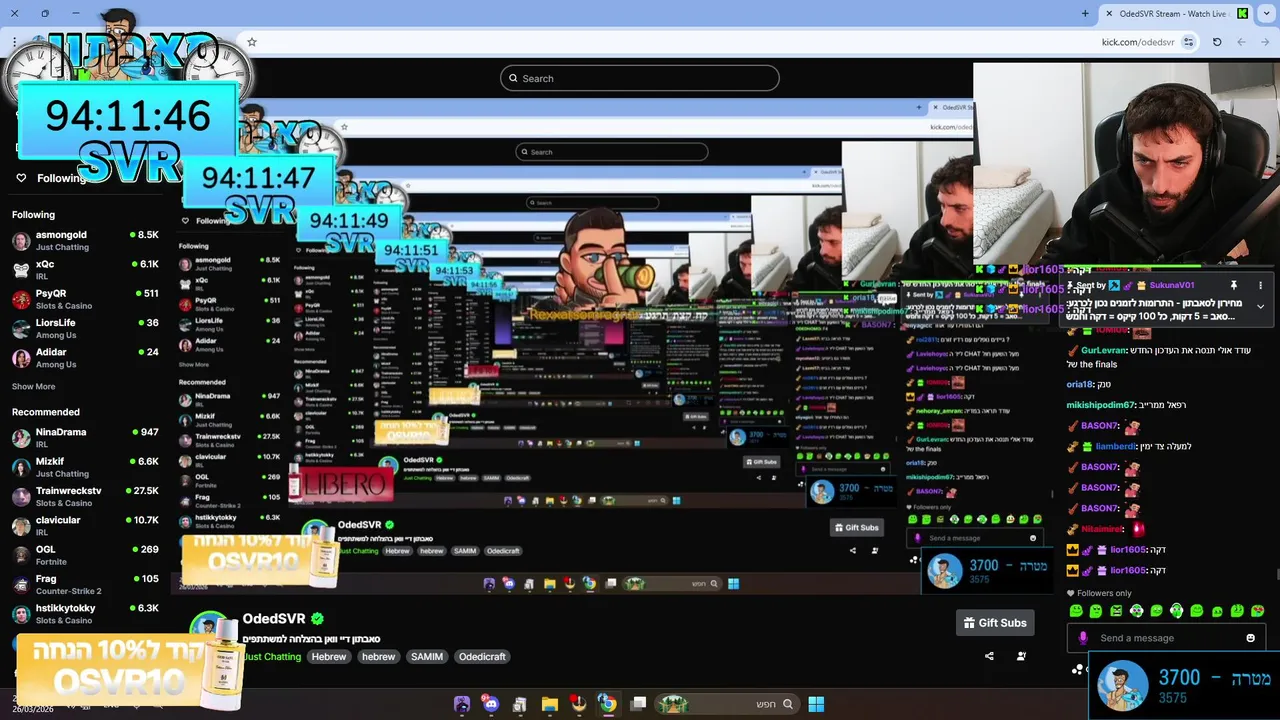Open hstikkytokky channel in sidebar

coord(85,613)
